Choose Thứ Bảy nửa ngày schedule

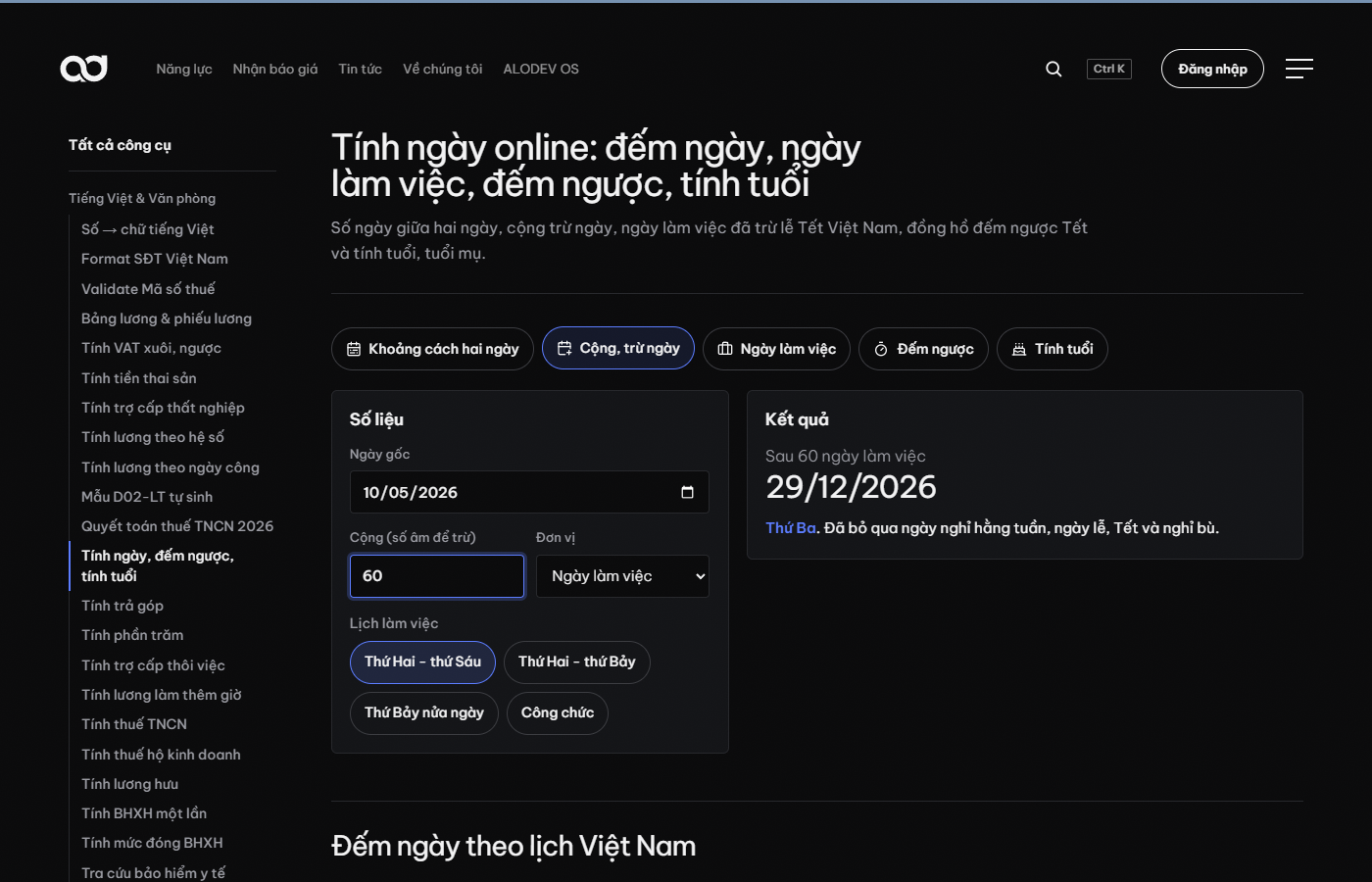[424, 712]
